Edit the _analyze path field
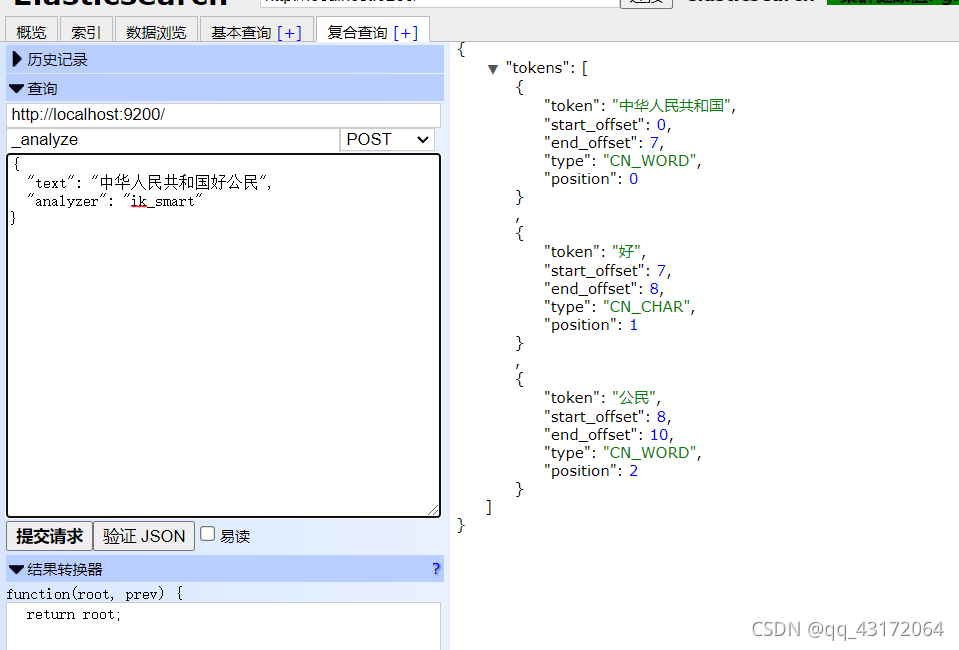 click(x=173, y=139)
